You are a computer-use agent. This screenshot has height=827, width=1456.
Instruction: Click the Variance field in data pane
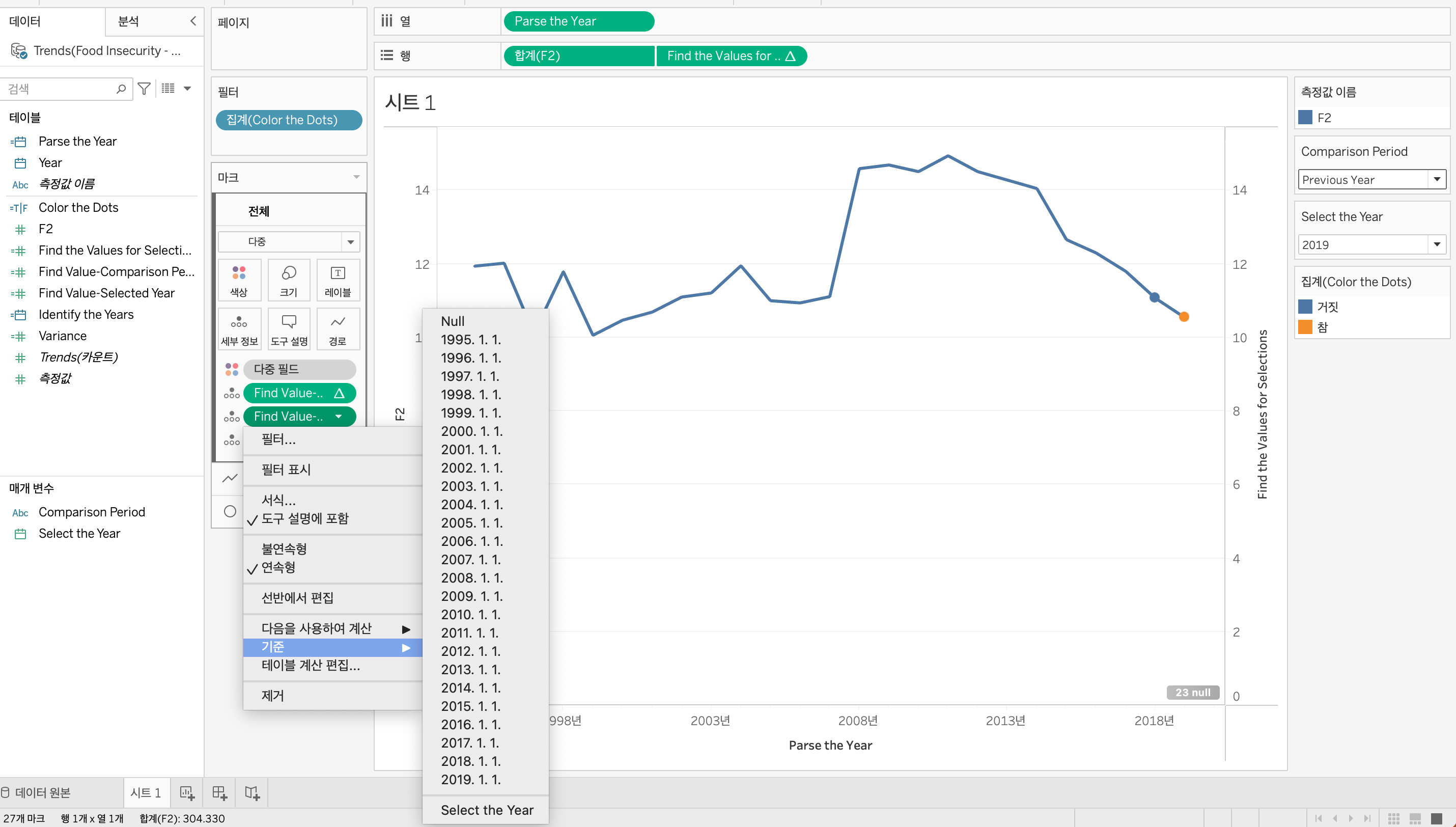63,336
